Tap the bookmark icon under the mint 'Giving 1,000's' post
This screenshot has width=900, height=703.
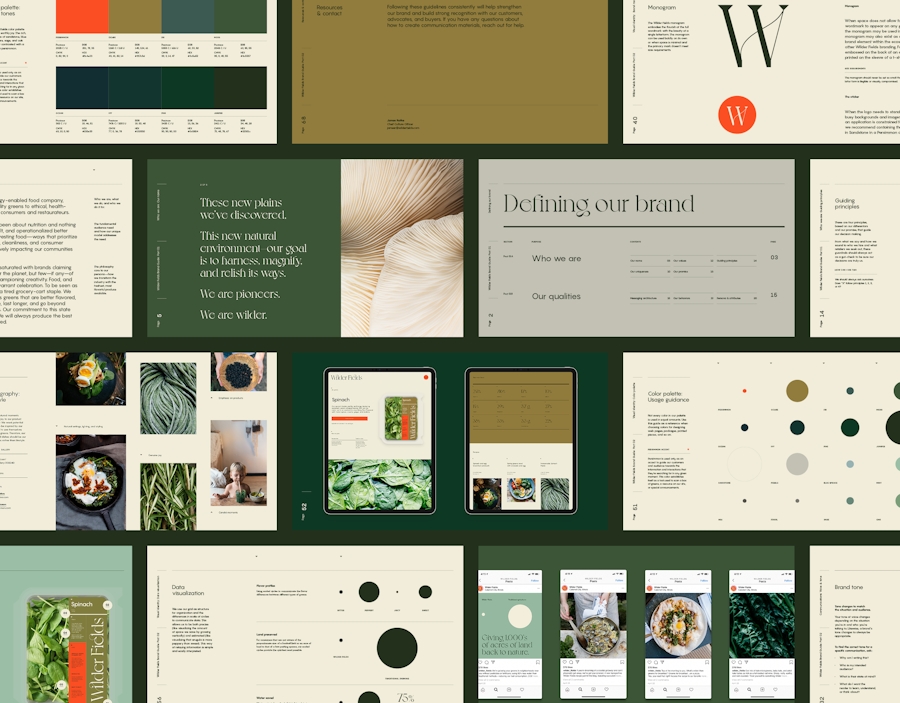pyautogui.click(x=537, y=662)
